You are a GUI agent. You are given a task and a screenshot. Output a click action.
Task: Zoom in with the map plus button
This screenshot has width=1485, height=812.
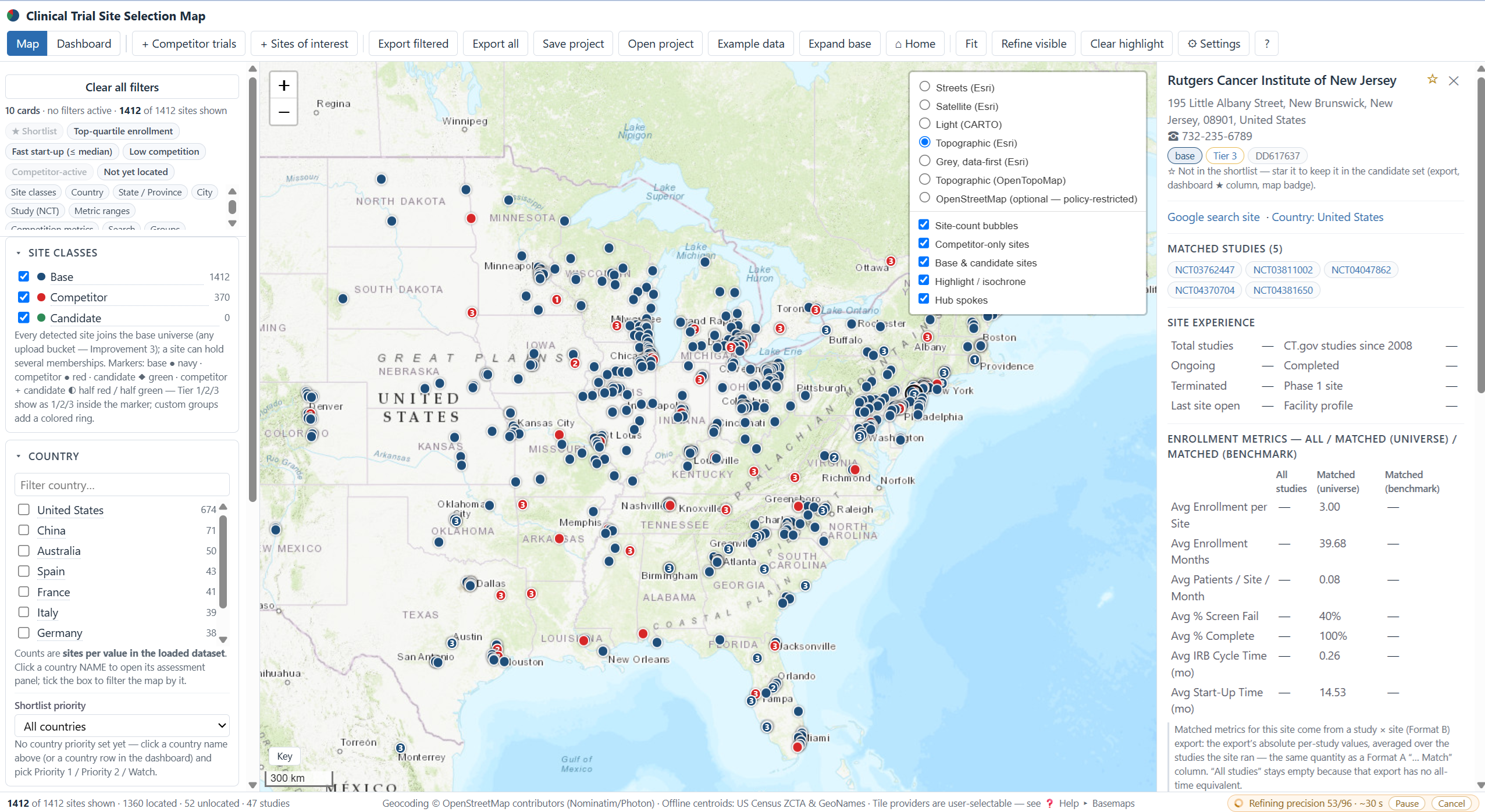coord(284,86)
